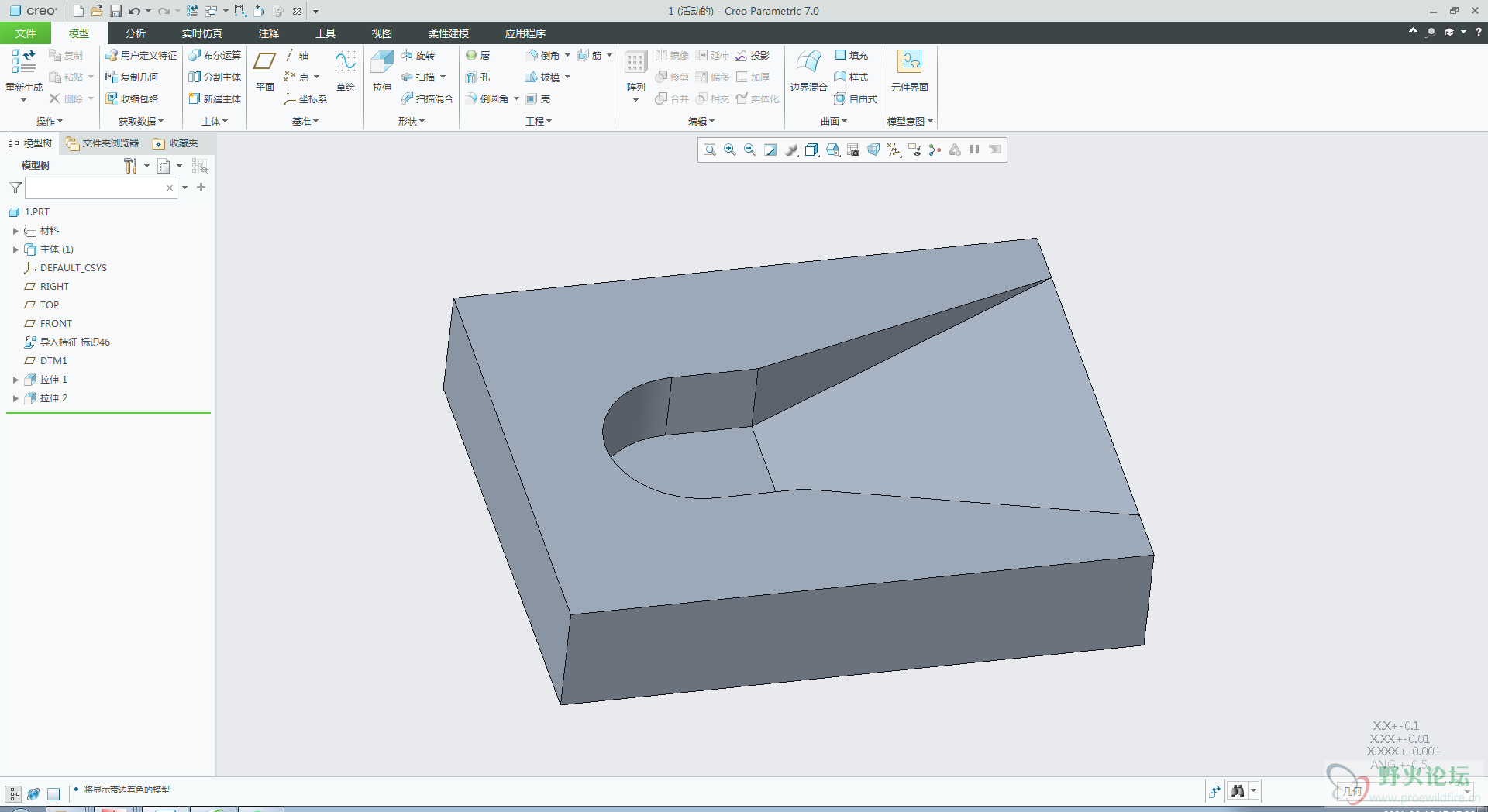Open the 工程 group dropdown
The width and height of the screenshot is (1488, 812).
click(x=539, y=121)
